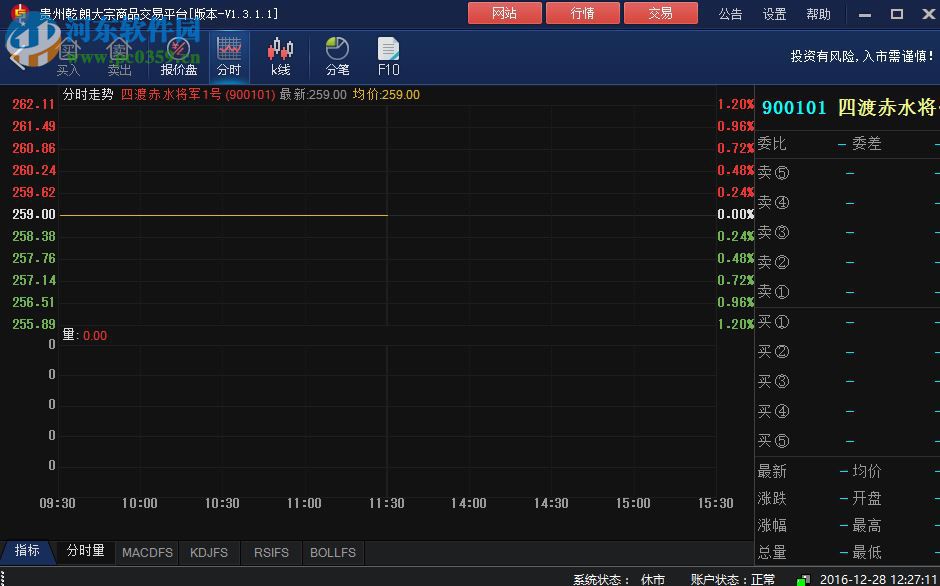
Task: Click the 涨幅 field label
Action: [x=772, y=525]
